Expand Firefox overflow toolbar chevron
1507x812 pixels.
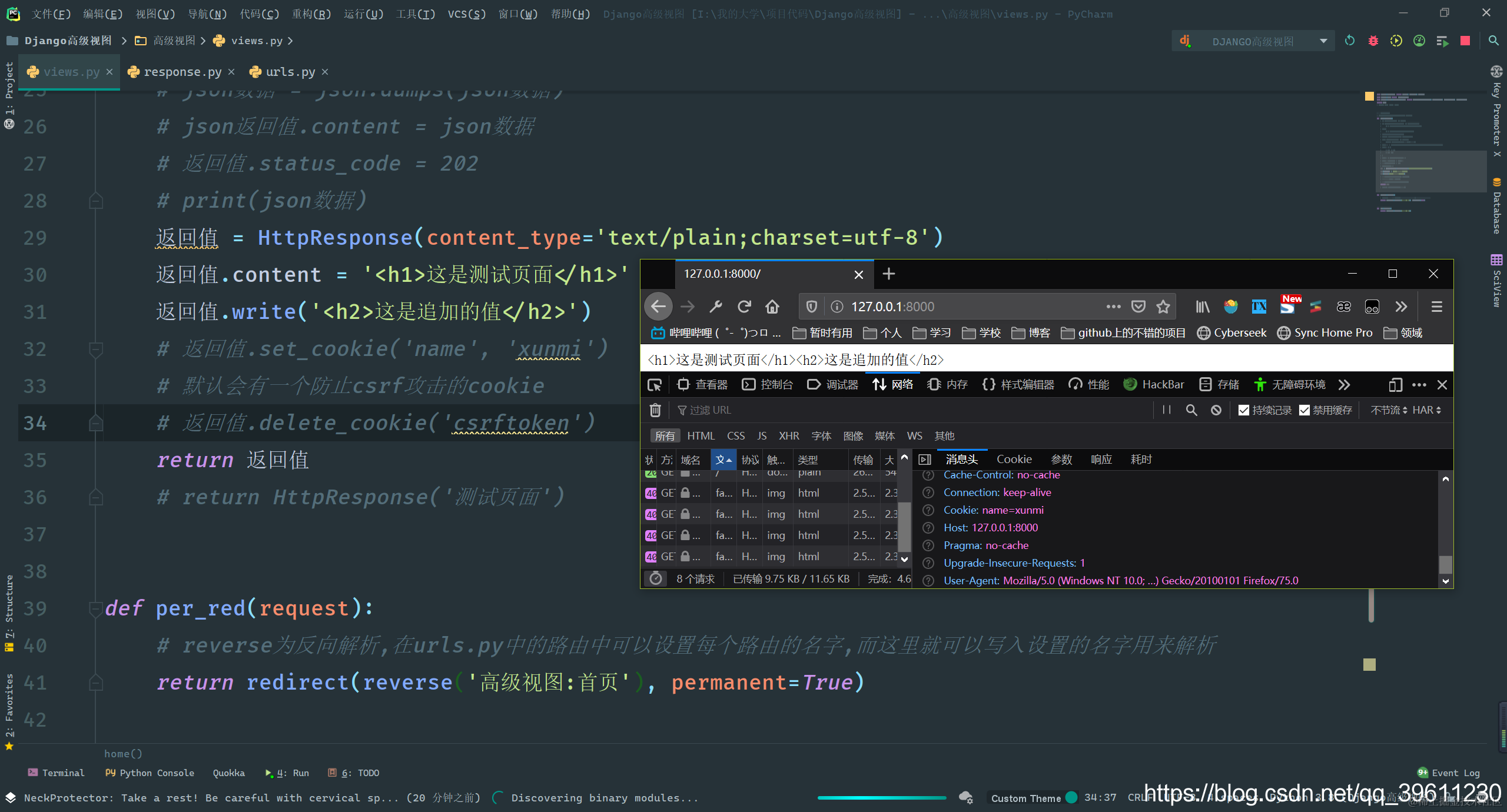1401,307
